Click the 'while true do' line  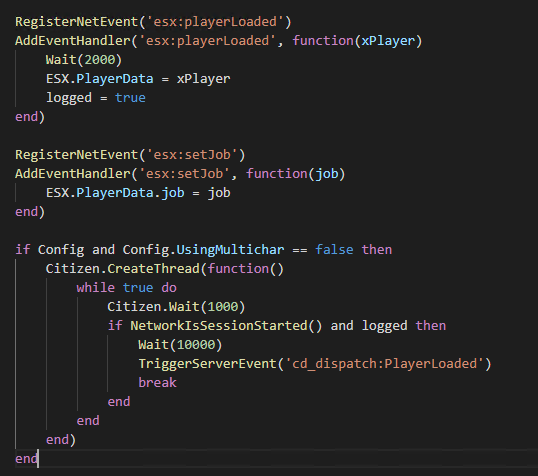(126, 288)
